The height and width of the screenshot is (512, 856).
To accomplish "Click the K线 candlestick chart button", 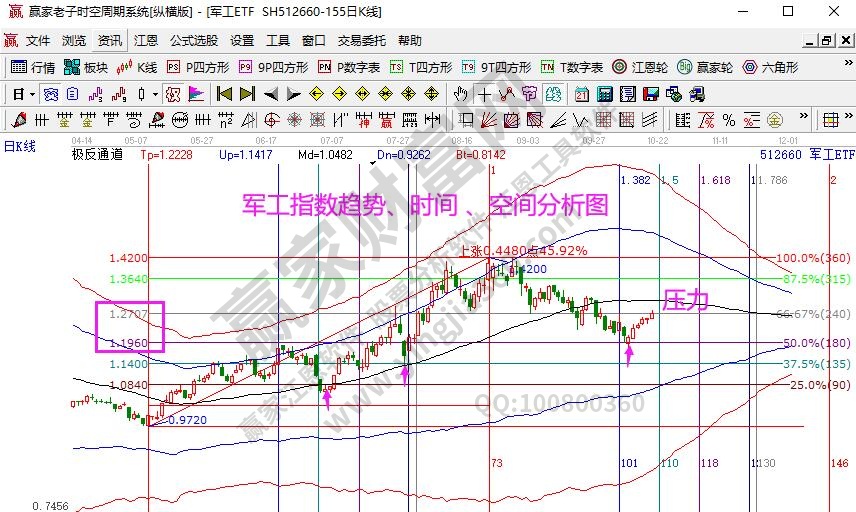I will (136, 67).
